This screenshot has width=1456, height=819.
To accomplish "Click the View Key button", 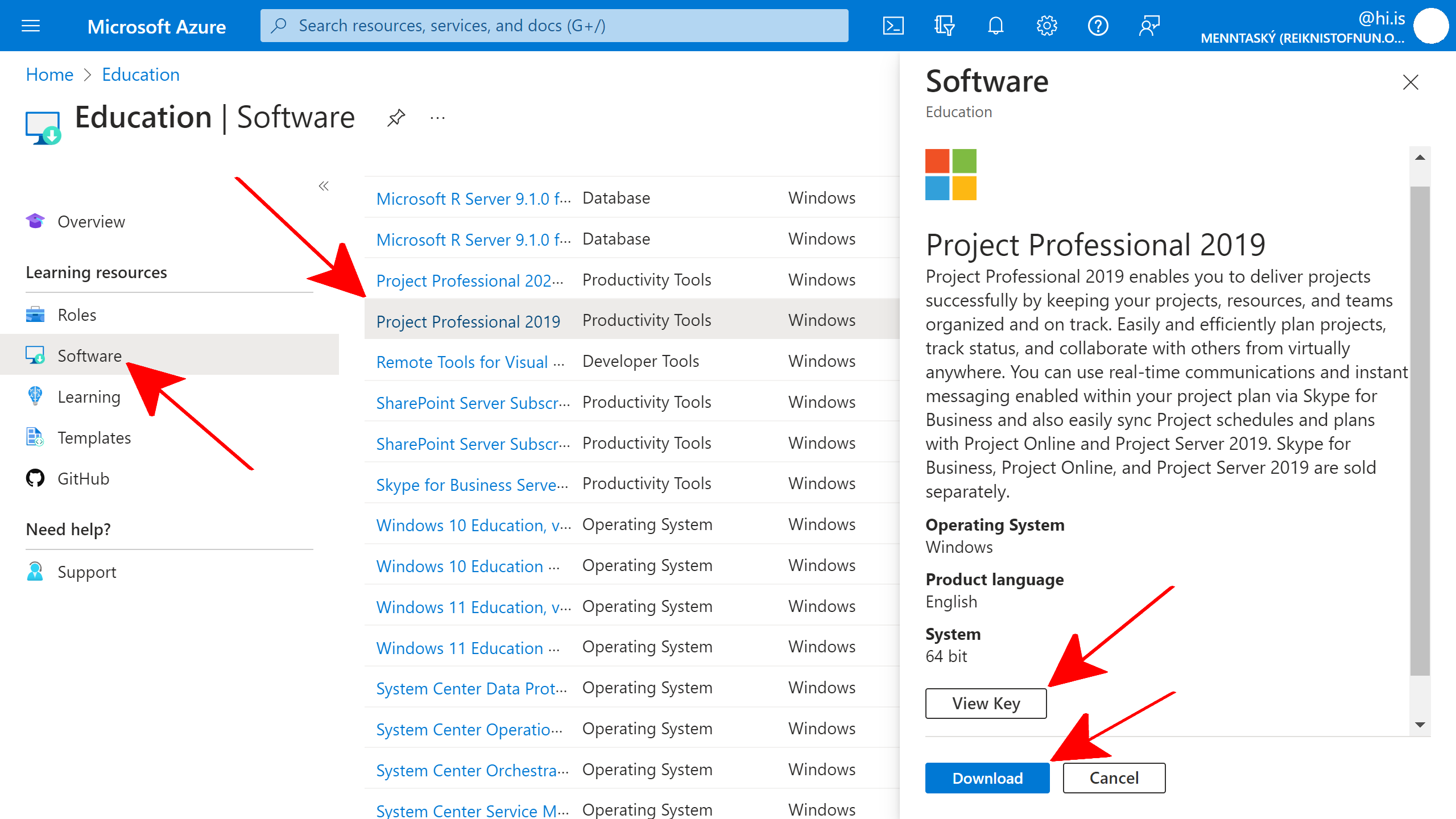I will (986, 704).
